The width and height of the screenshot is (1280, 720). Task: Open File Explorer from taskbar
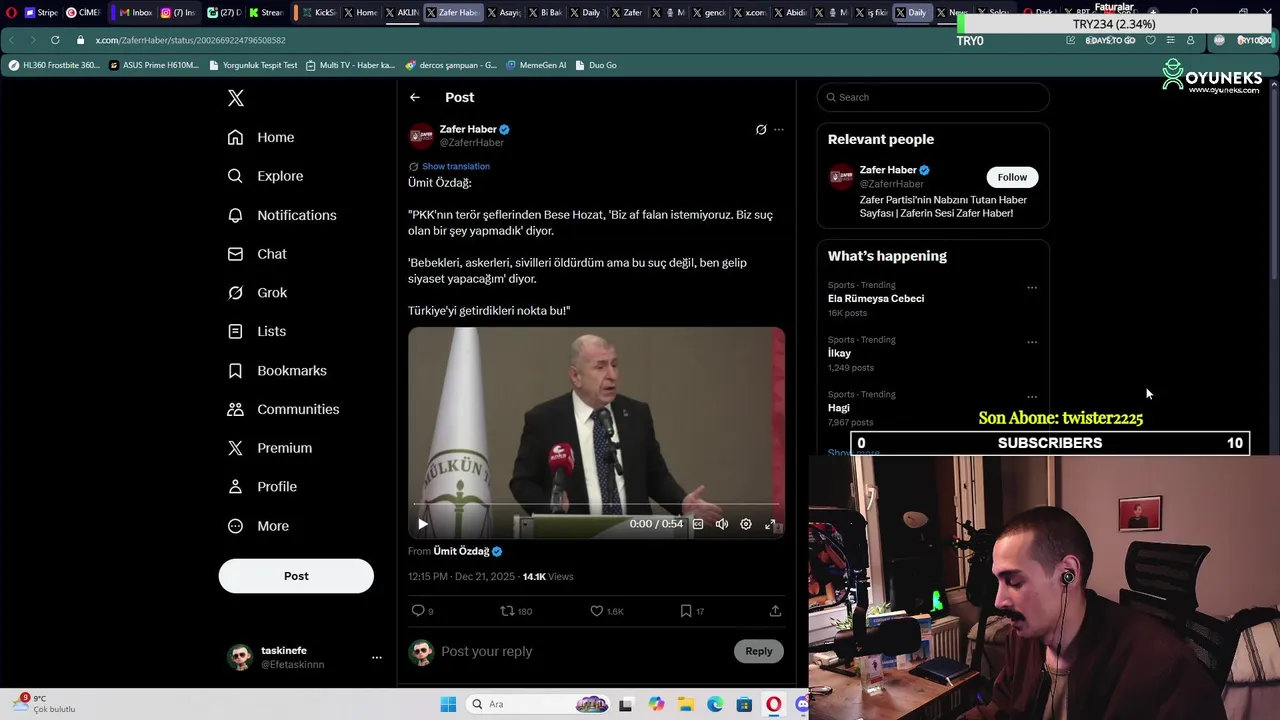coord(686,704)
